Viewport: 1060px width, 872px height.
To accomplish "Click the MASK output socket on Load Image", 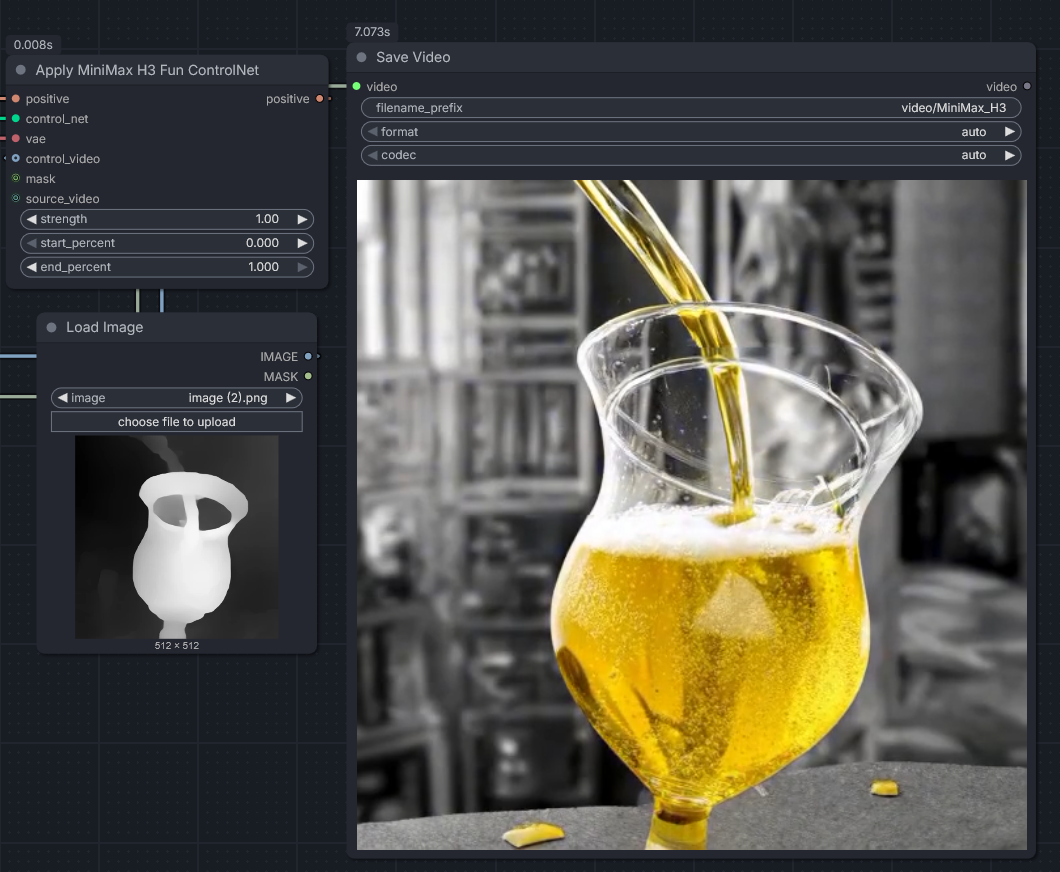I will click(308, 377).
